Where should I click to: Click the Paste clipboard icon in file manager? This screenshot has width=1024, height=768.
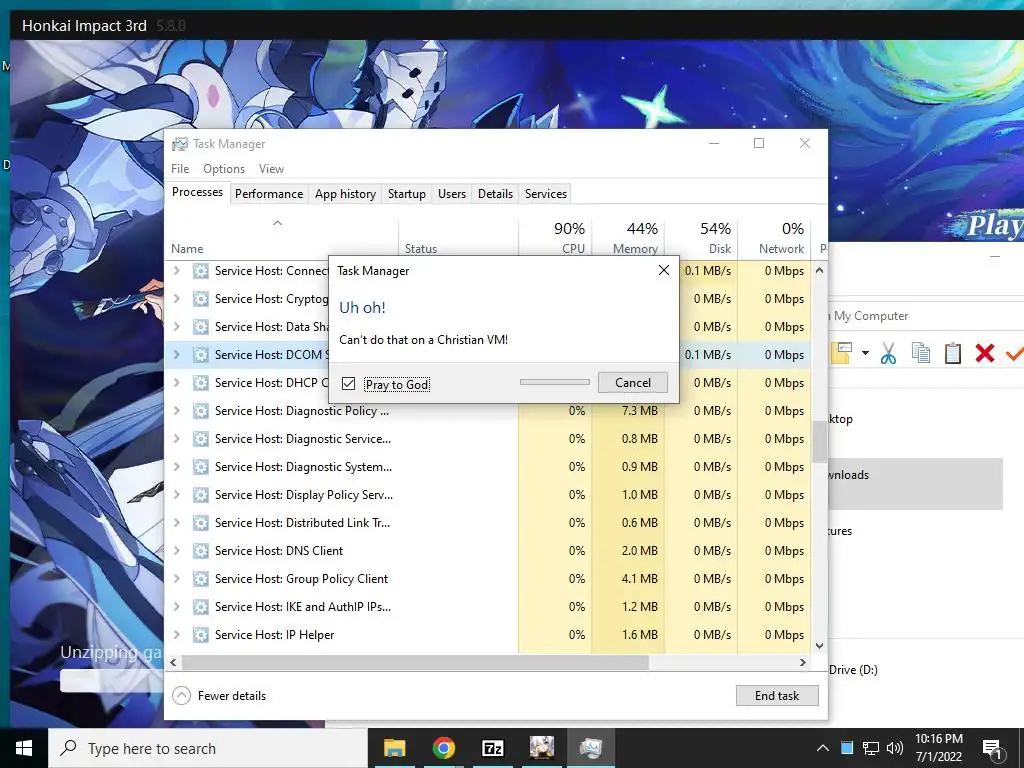point(953,353)
